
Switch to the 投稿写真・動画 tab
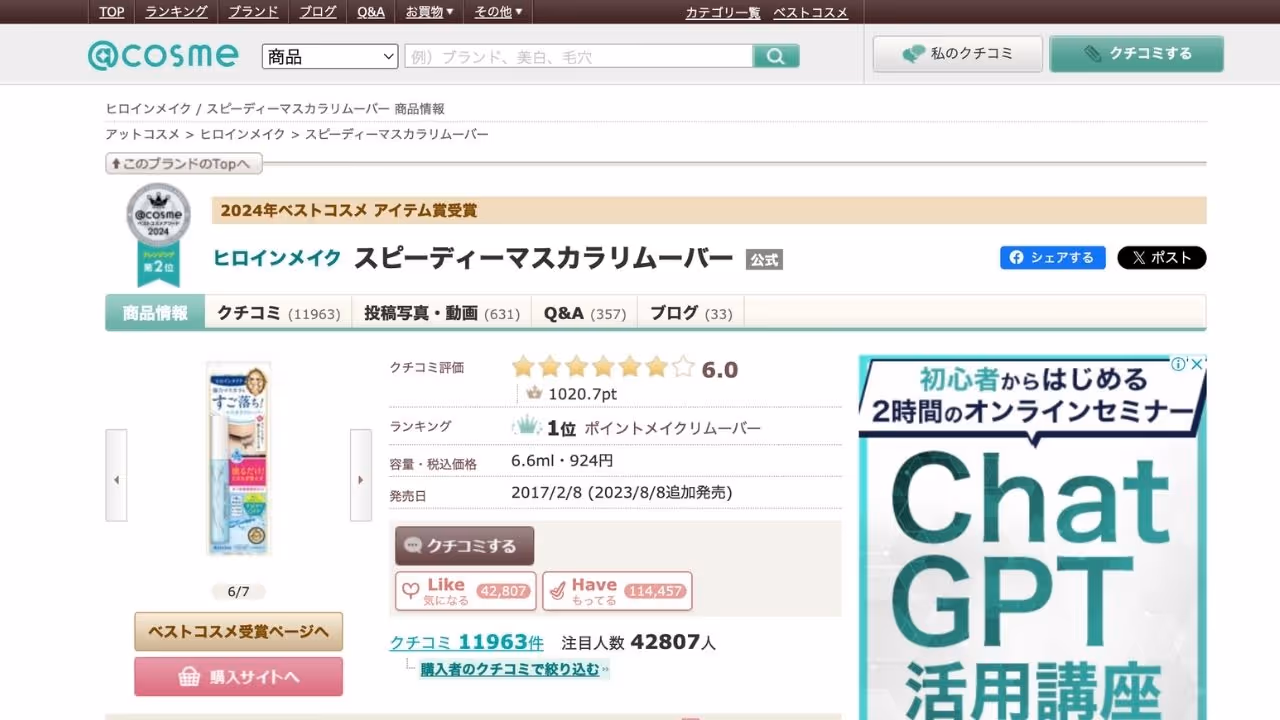442,313
